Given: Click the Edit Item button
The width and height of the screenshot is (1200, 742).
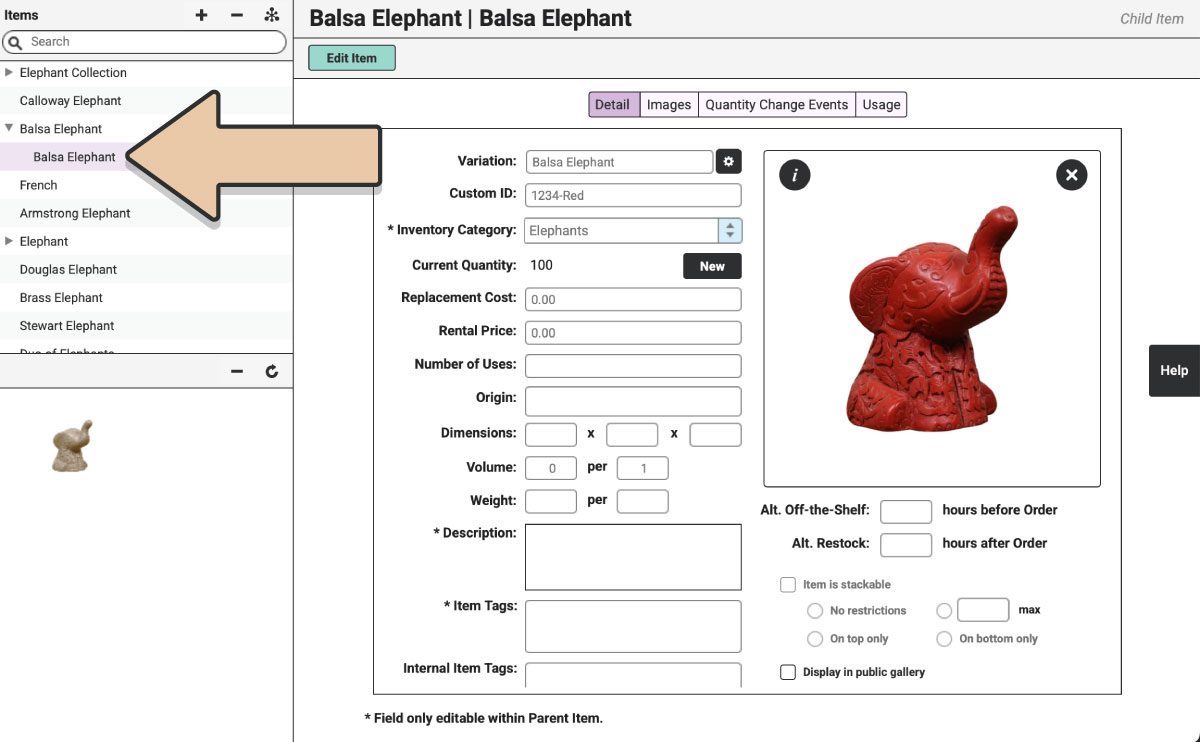Looking at the screenshot, I should pos(352,58).
